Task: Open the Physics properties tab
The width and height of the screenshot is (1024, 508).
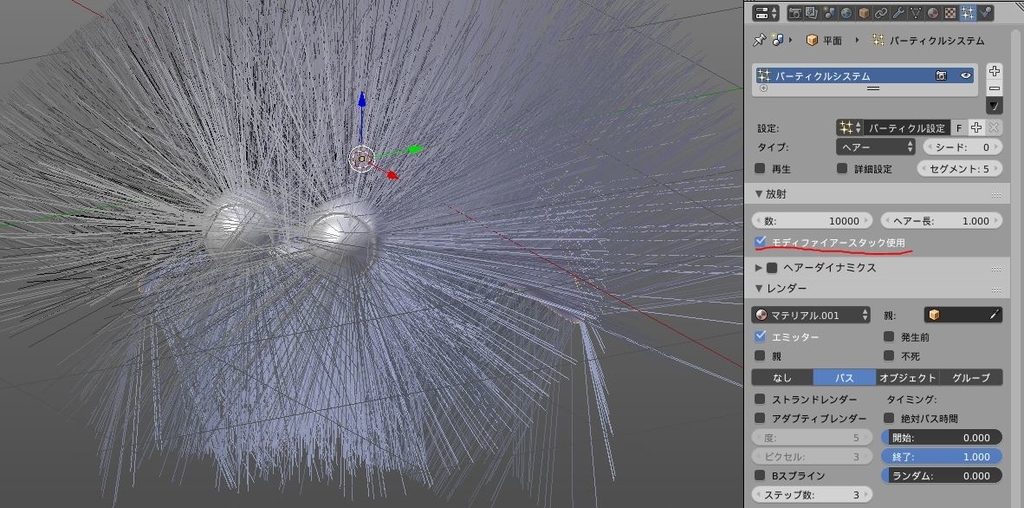Action: pyautogui.click(x=985, y=13)
